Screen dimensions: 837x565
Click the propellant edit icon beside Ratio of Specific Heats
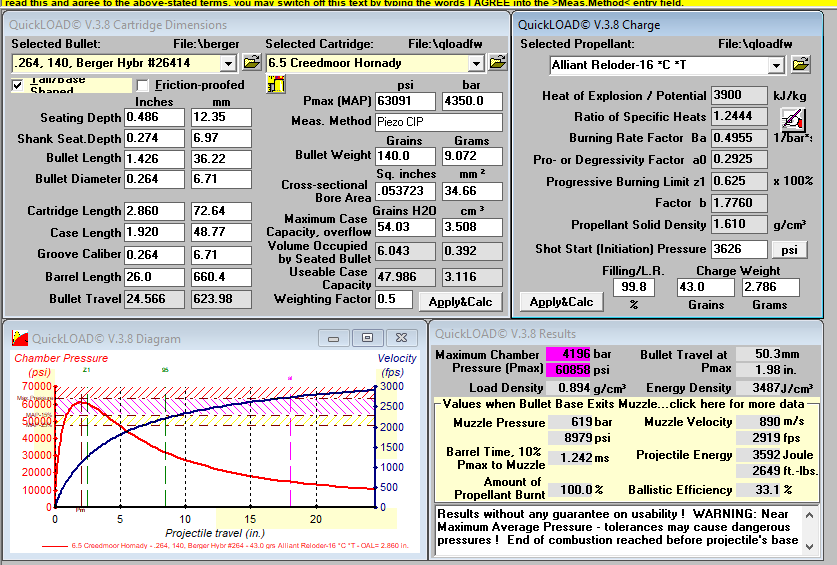point(792,119)
